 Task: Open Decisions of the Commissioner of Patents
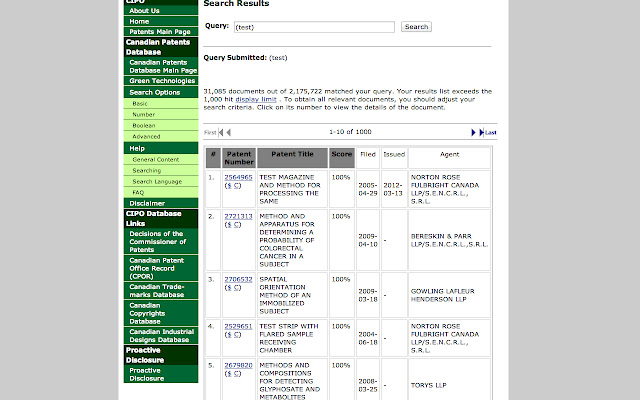tap(161, 242)
